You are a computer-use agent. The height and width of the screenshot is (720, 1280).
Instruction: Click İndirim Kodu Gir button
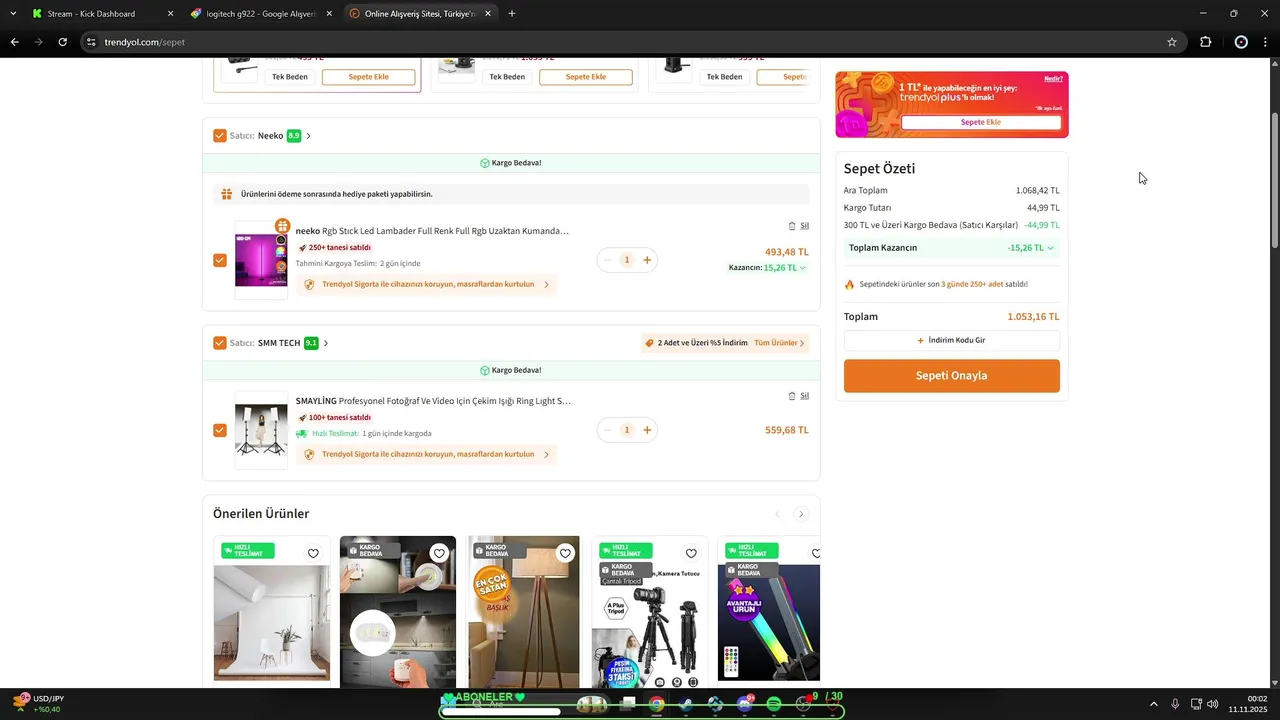pyautogui.click(x=952, y=340)
